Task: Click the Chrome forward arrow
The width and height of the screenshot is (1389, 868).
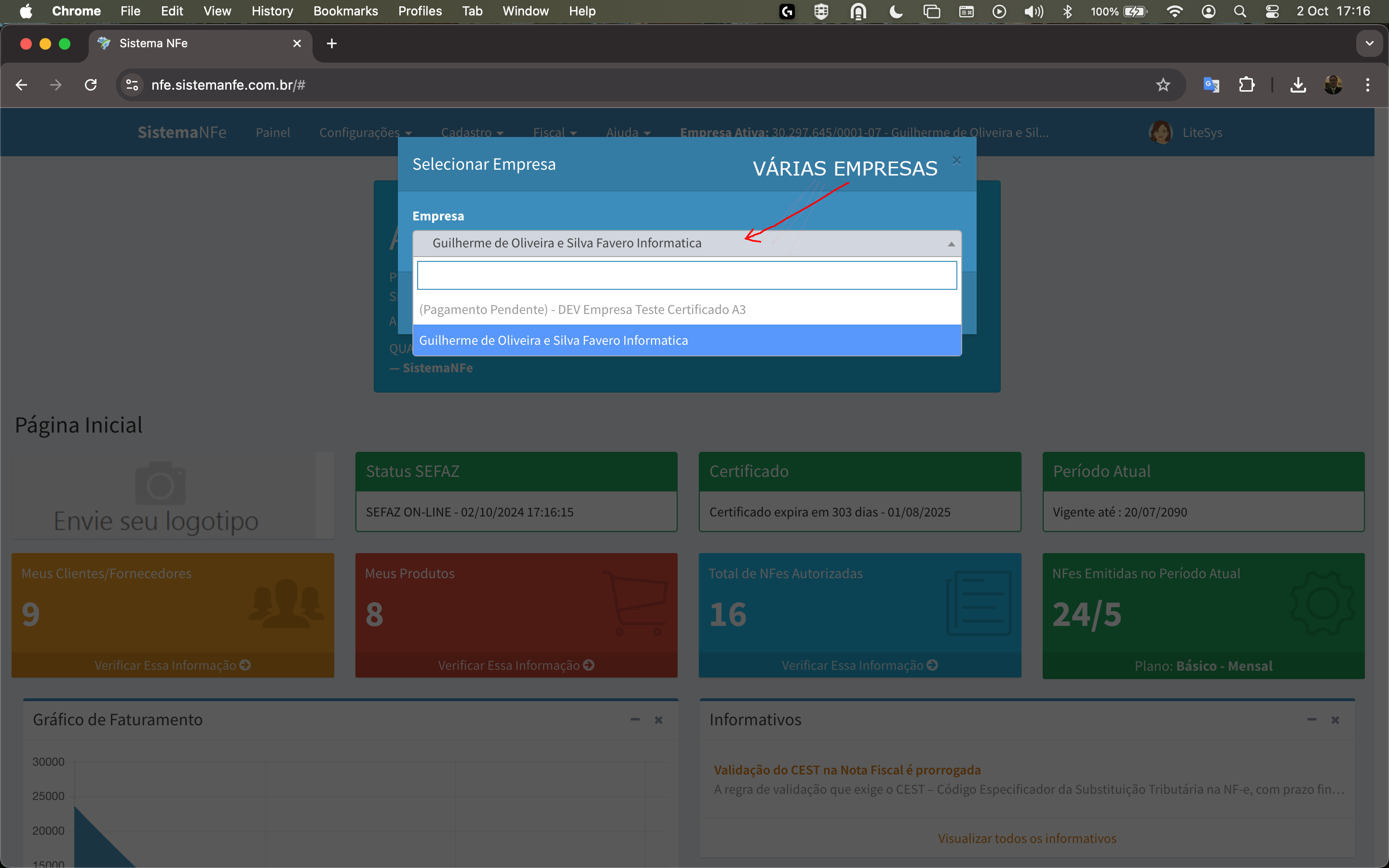Action: coord(55,85)
